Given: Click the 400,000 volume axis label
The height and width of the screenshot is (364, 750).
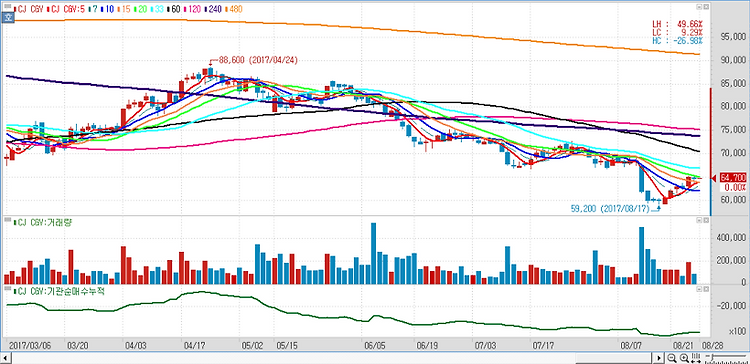Looking at the screenshot, I should (730, 238).
